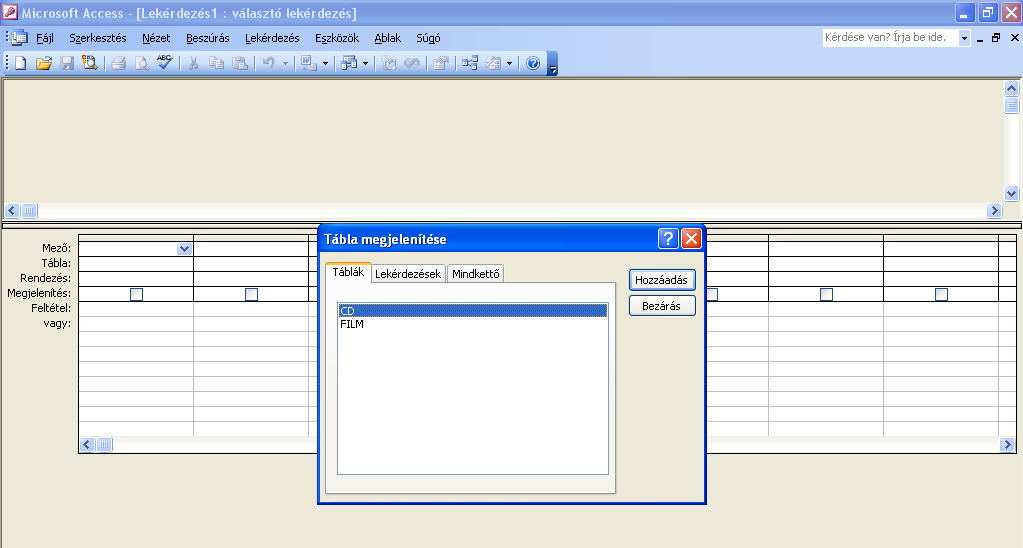Viewport: 1023px width, 548px height.
Task: Click the upper pane vertical scrollbar thumb
Action: coord(1011,105)
